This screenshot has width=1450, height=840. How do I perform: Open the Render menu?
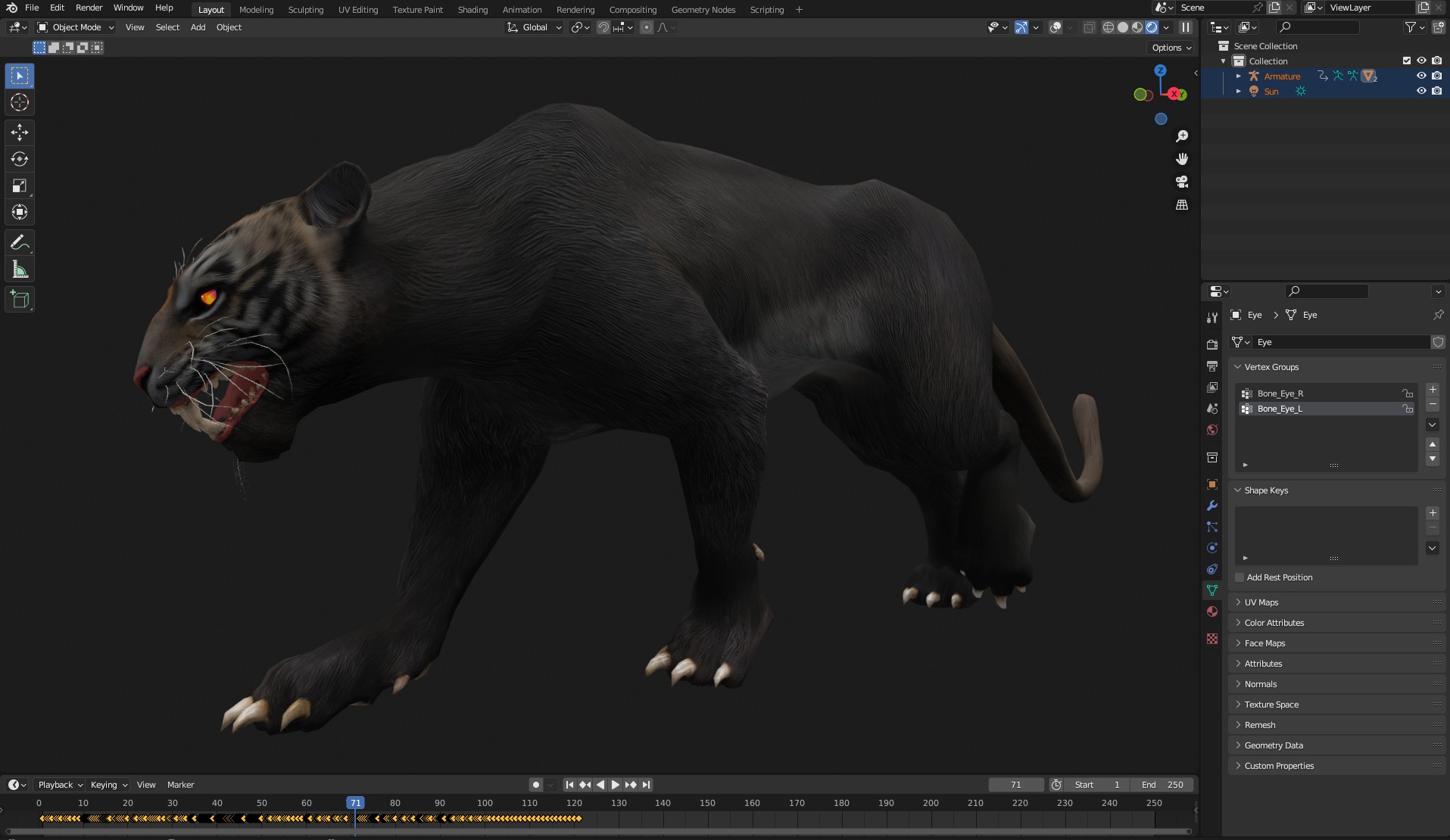pos(89,8)
